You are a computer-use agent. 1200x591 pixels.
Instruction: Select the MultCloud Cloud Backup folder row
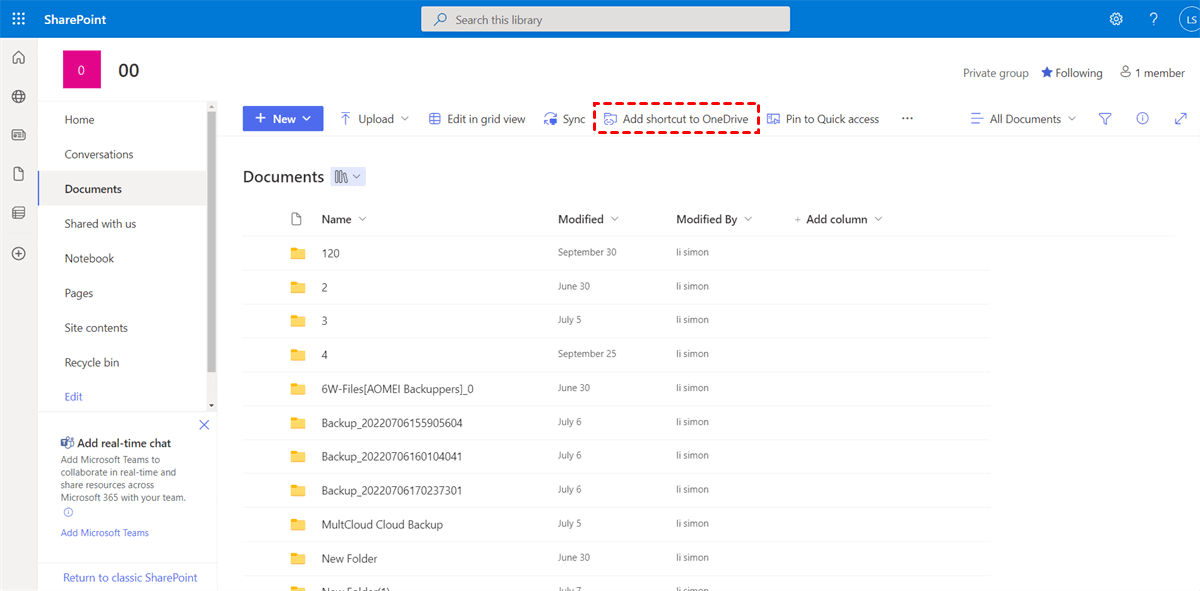coord(383,523)
